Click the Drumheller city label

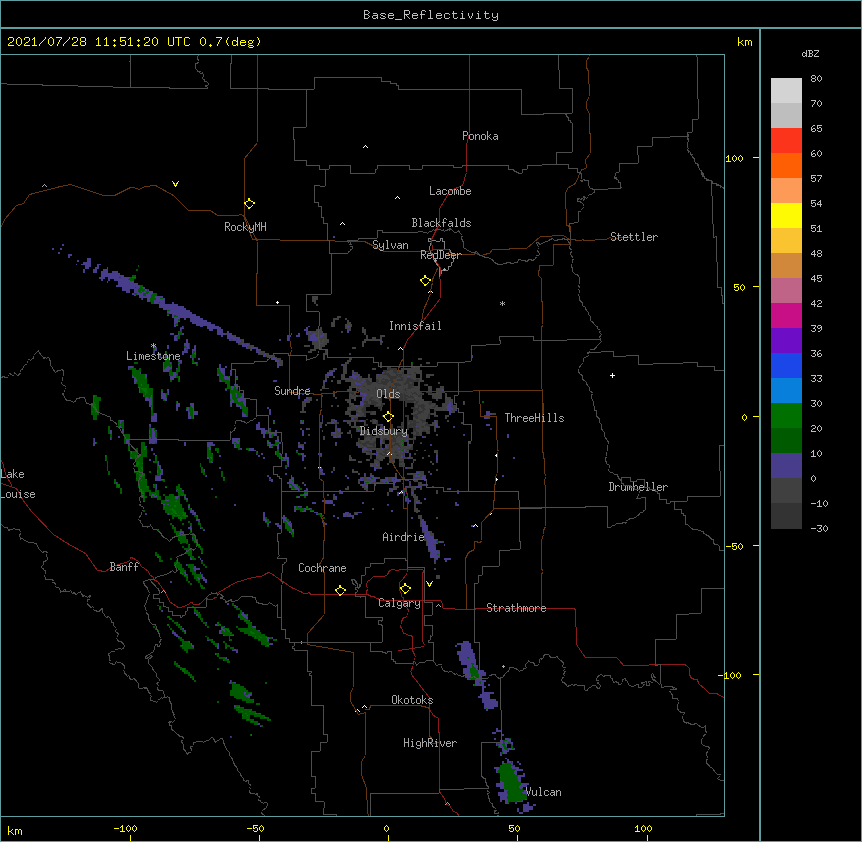click(x=638, y=487)
